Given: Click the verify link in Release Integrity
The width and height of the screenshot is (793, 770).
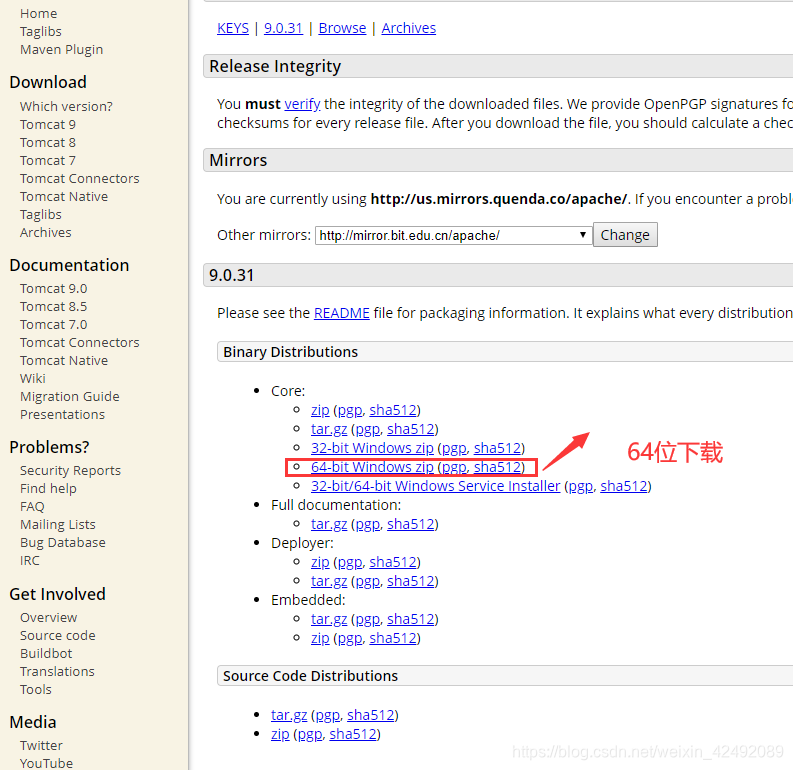Looking at the screenshot, I should pyautogui.click(x=302, y=104).
